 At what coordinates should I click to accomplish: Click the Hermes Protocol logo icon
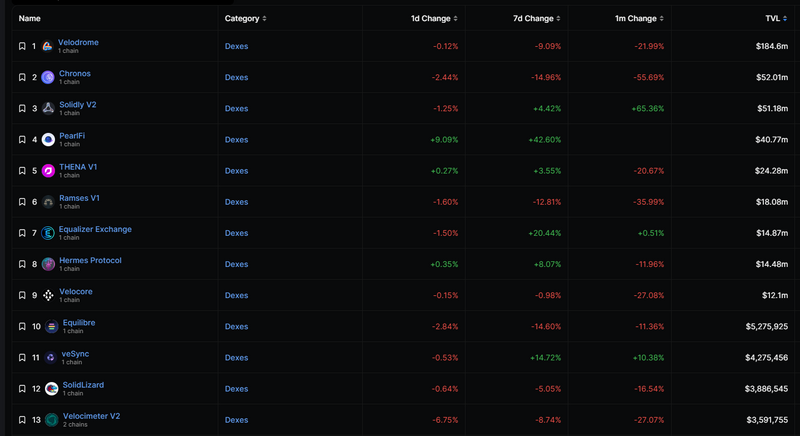[48, 264]
